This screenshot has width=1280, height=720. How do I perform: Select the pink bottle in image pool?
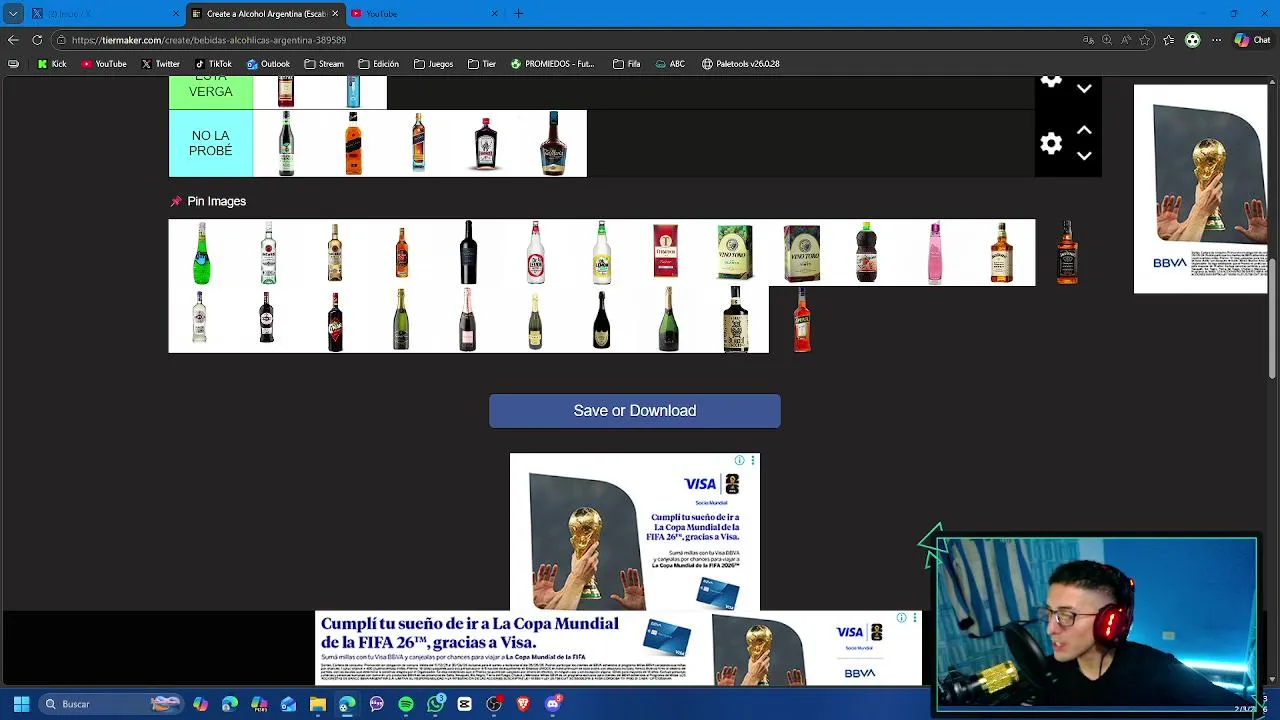click(935, 253)
